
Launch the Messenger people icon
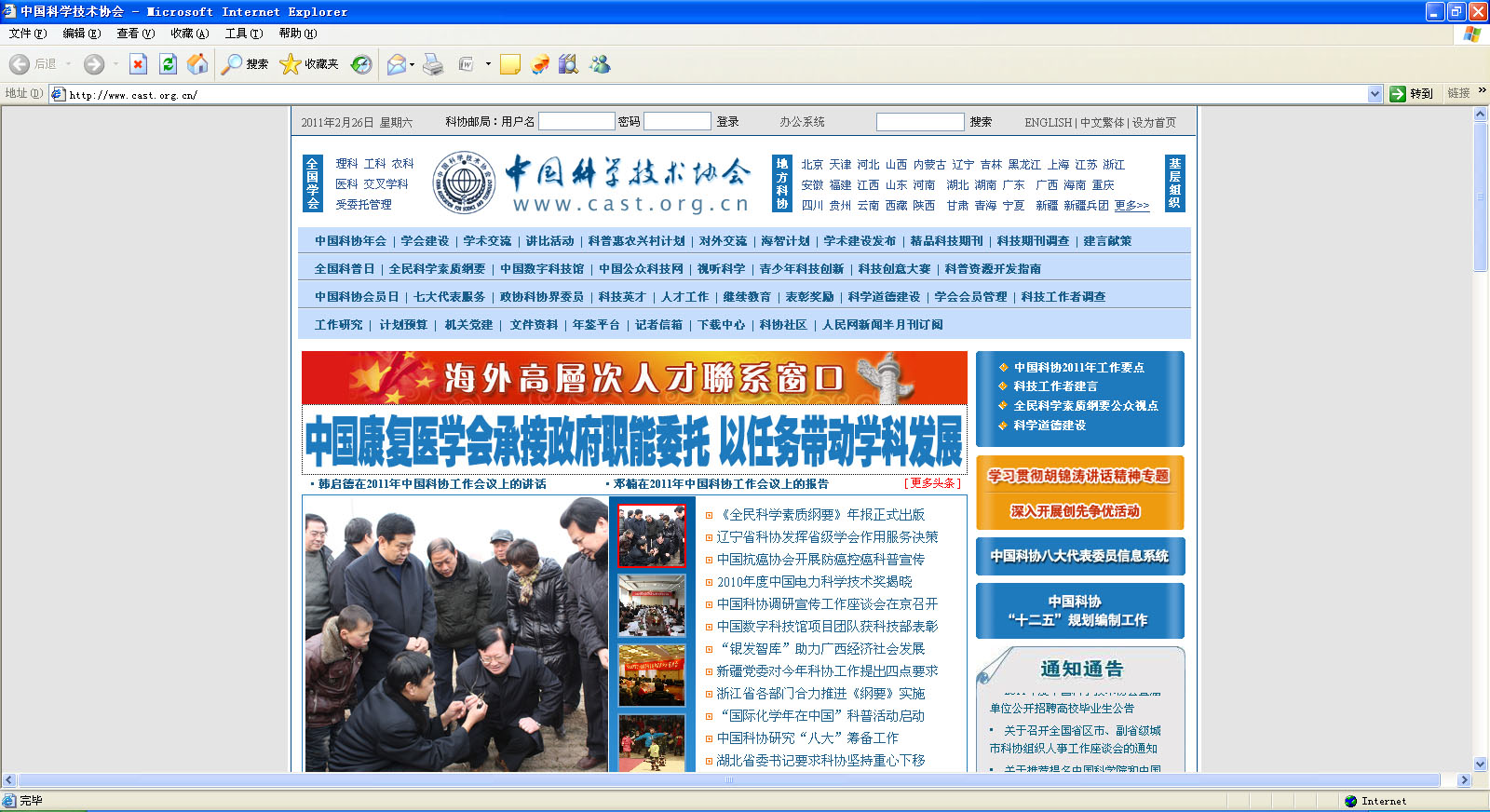tap(601, 64)
